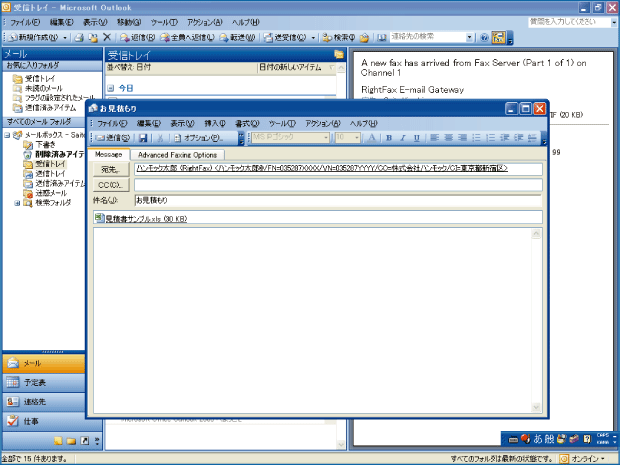620x465 pixels.
Task: Open 予定表 (Calendar) in navigation pane
Action: (x=43, y=382)
